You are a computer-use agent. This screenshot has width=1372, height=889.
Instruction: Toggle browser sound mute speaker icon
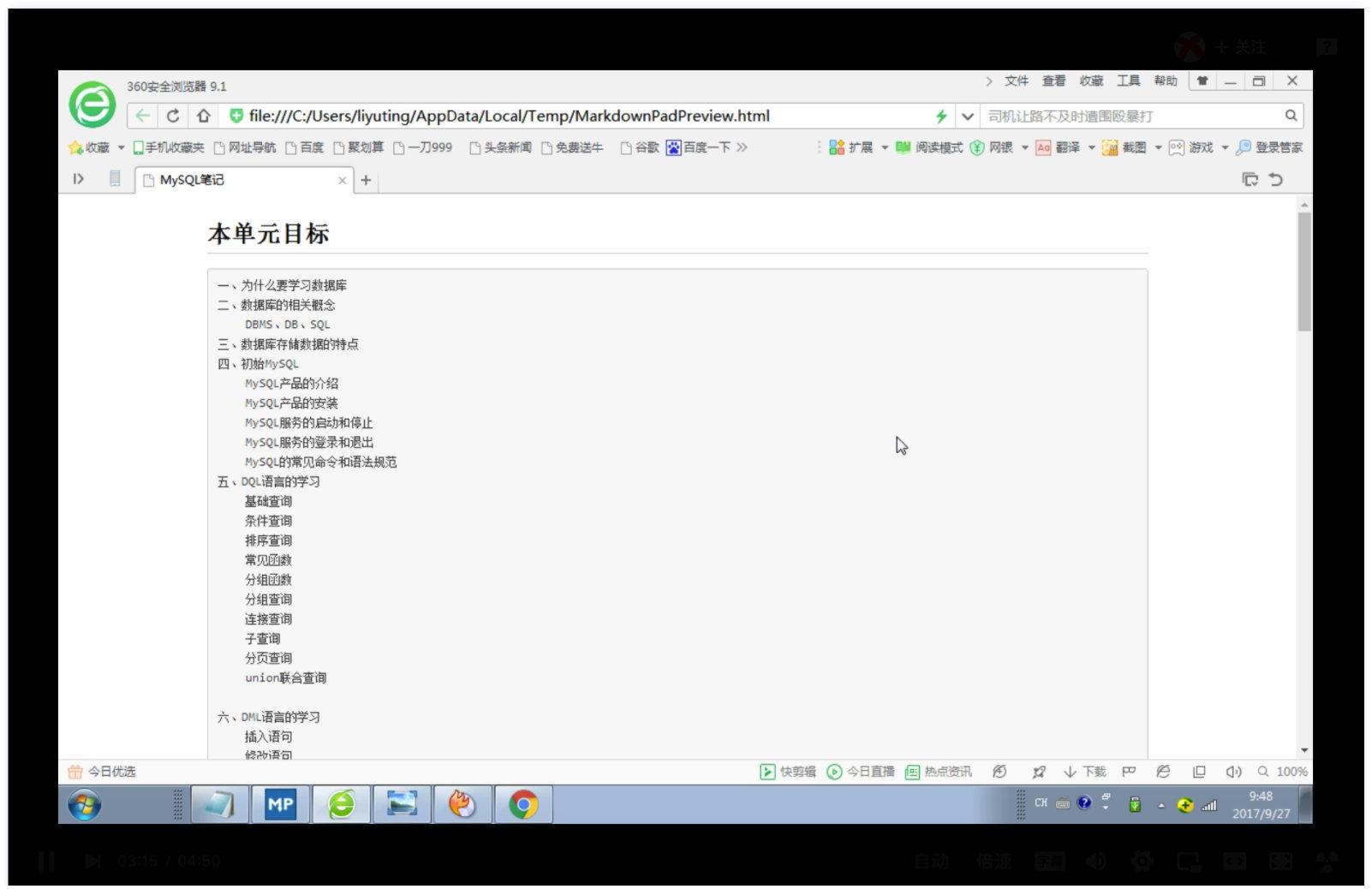point(1233,772)
